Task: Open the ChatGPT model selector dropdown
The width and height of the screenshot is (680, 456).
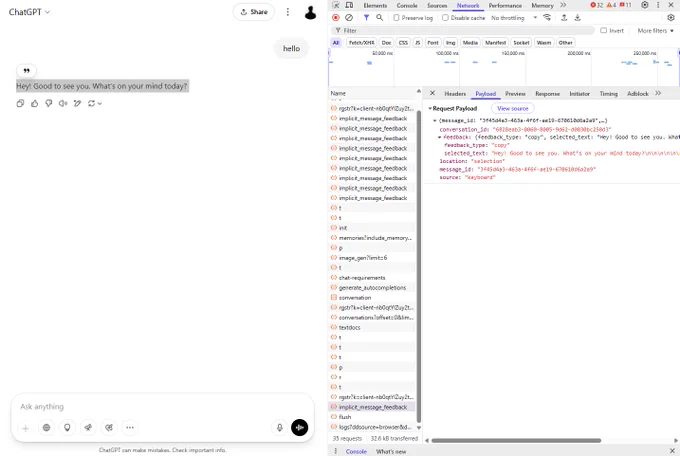Action: [29, 12]
